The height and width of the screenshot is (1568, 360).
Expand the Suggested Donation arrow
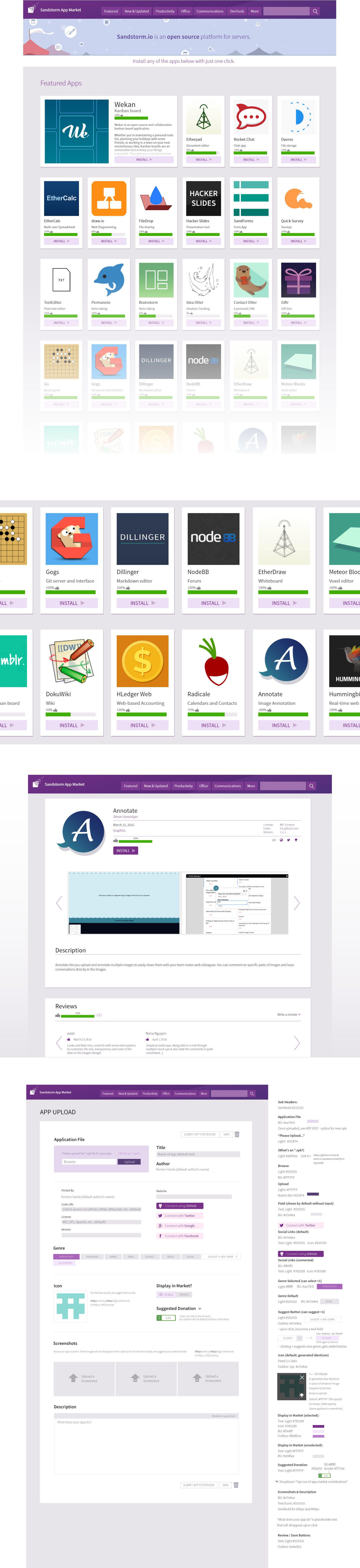[x=200, y=1309]
